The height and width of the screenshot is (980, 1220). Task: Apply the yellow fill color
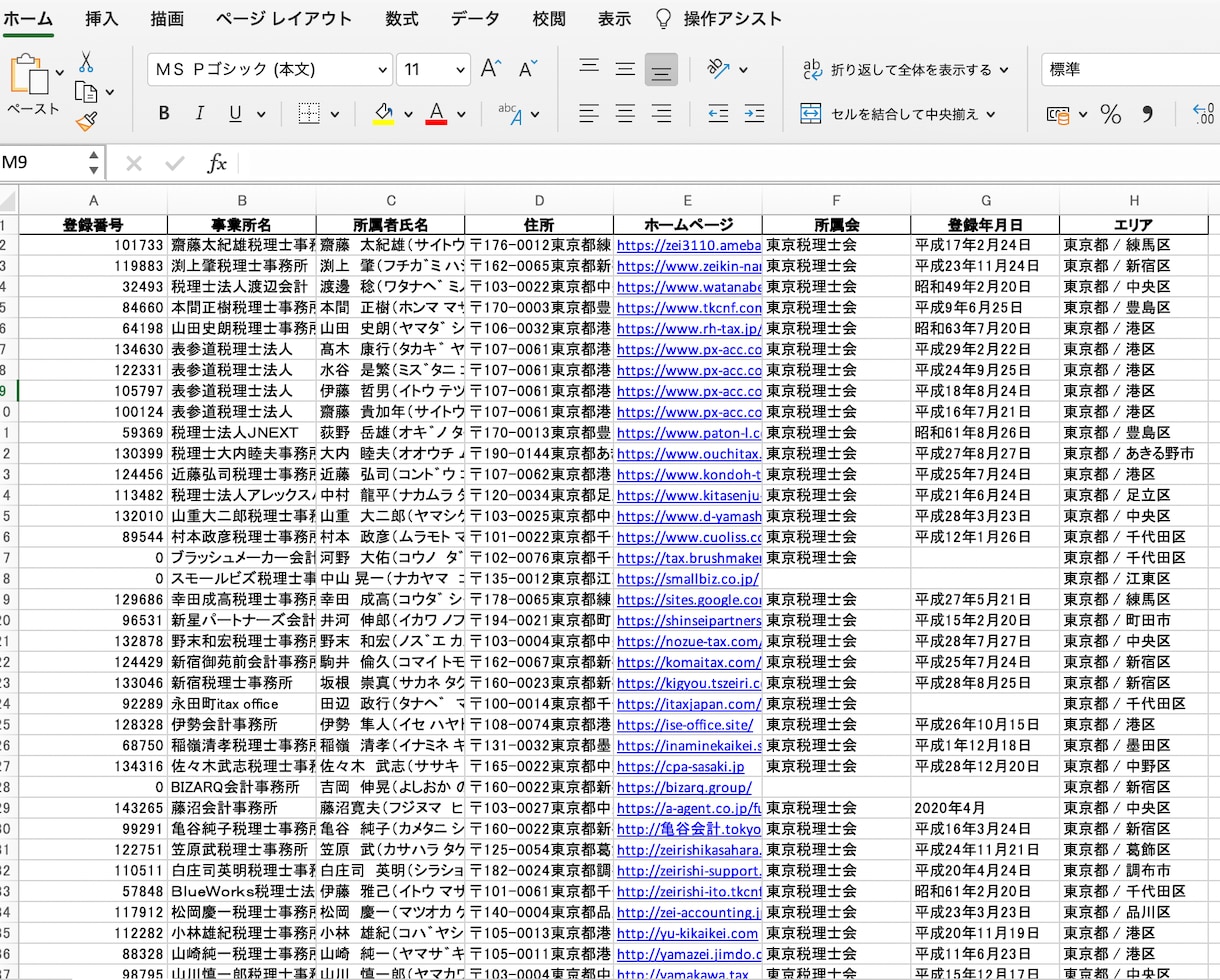point(383,114)
